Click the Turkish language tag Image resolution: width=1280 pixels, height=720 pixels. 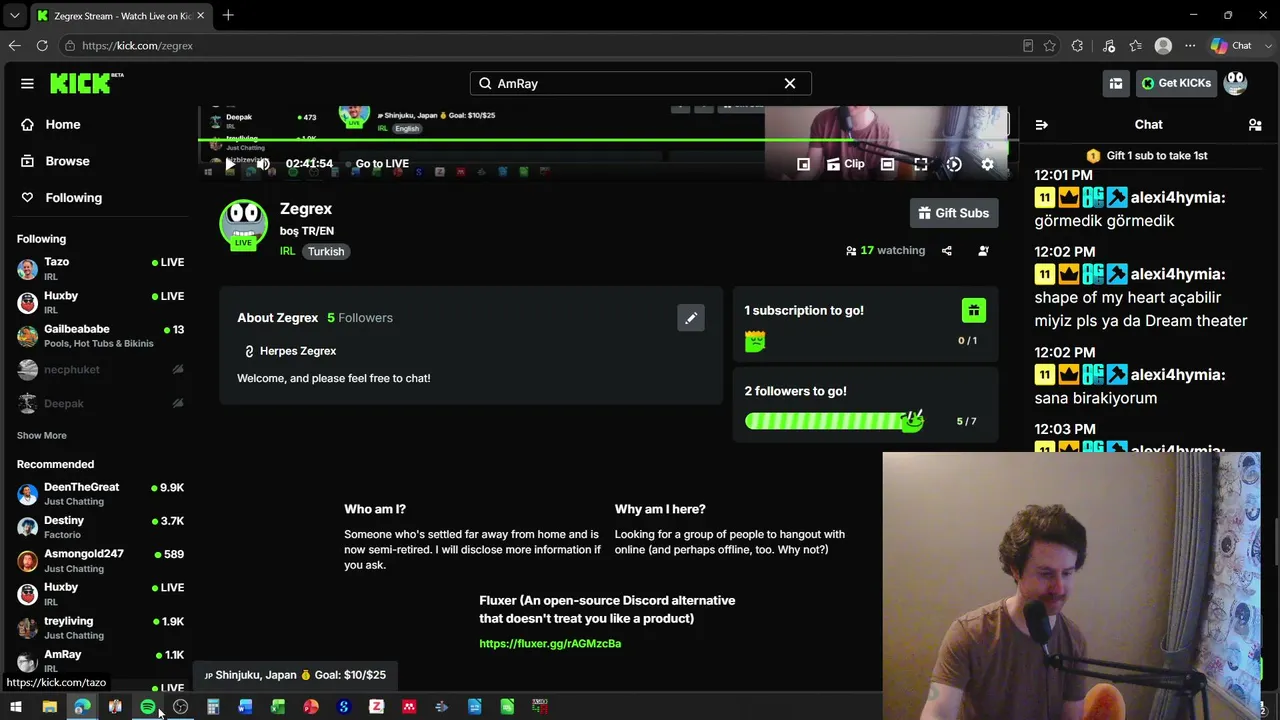click(326, 251)
